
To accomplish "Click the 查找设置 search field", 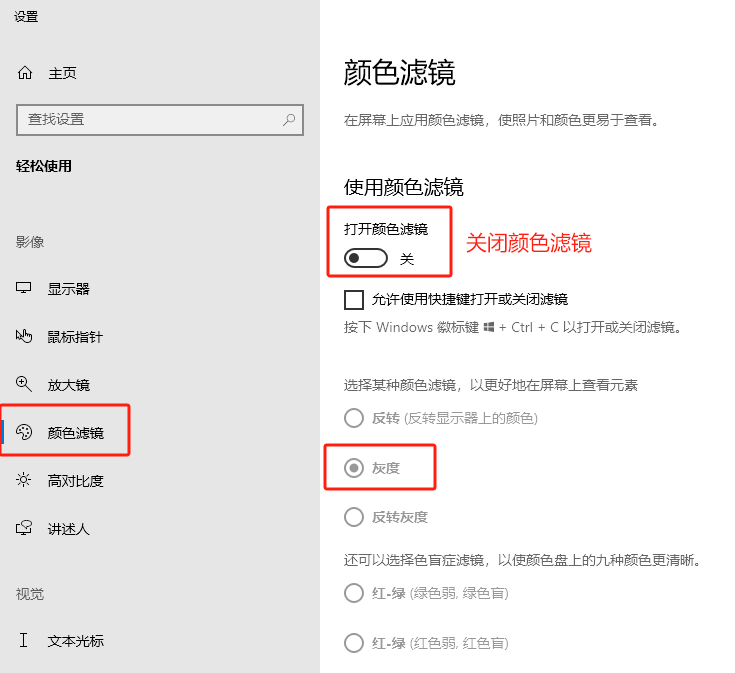I will pyautogui.click(x=150, y=120).
